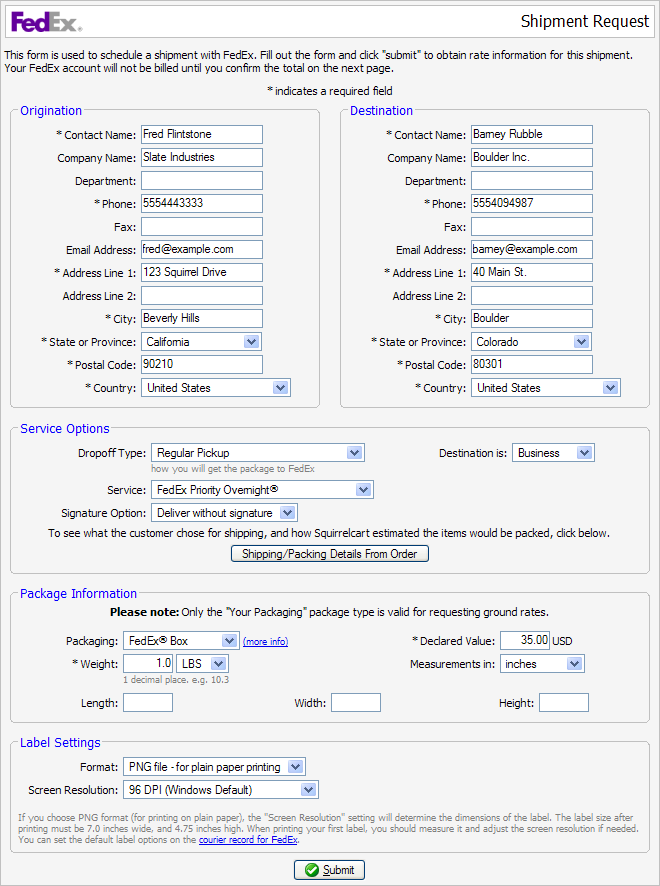Open Shipping/Packing Details From Order
This screenshot has height=886, width=660.
pos(329,554)
